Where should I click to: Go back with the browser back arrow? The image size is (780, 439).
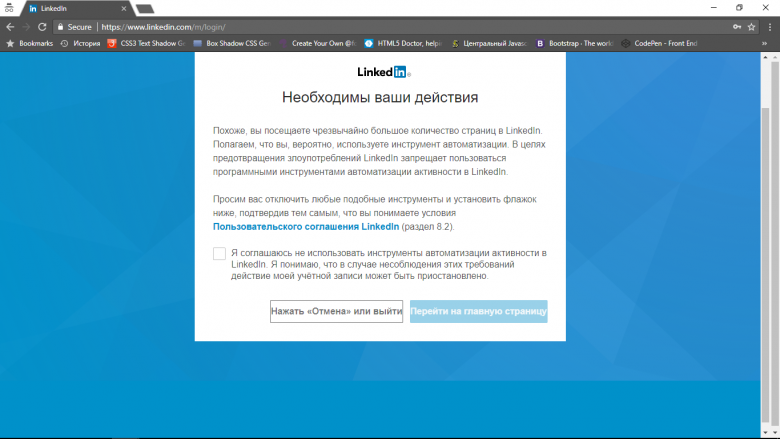click(10, 27)
